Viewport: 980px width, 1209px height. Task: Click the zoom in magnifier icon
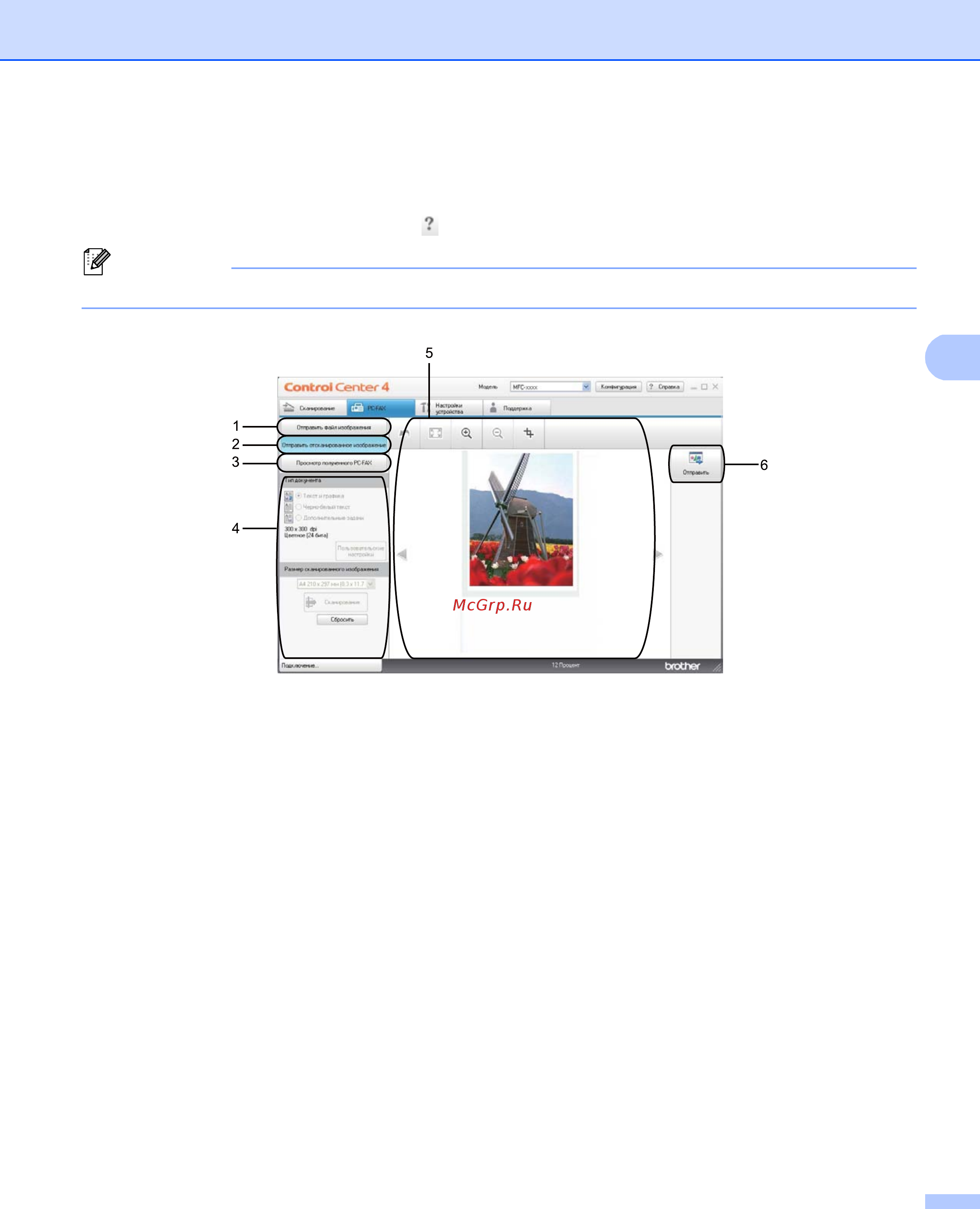click(466, 434)
